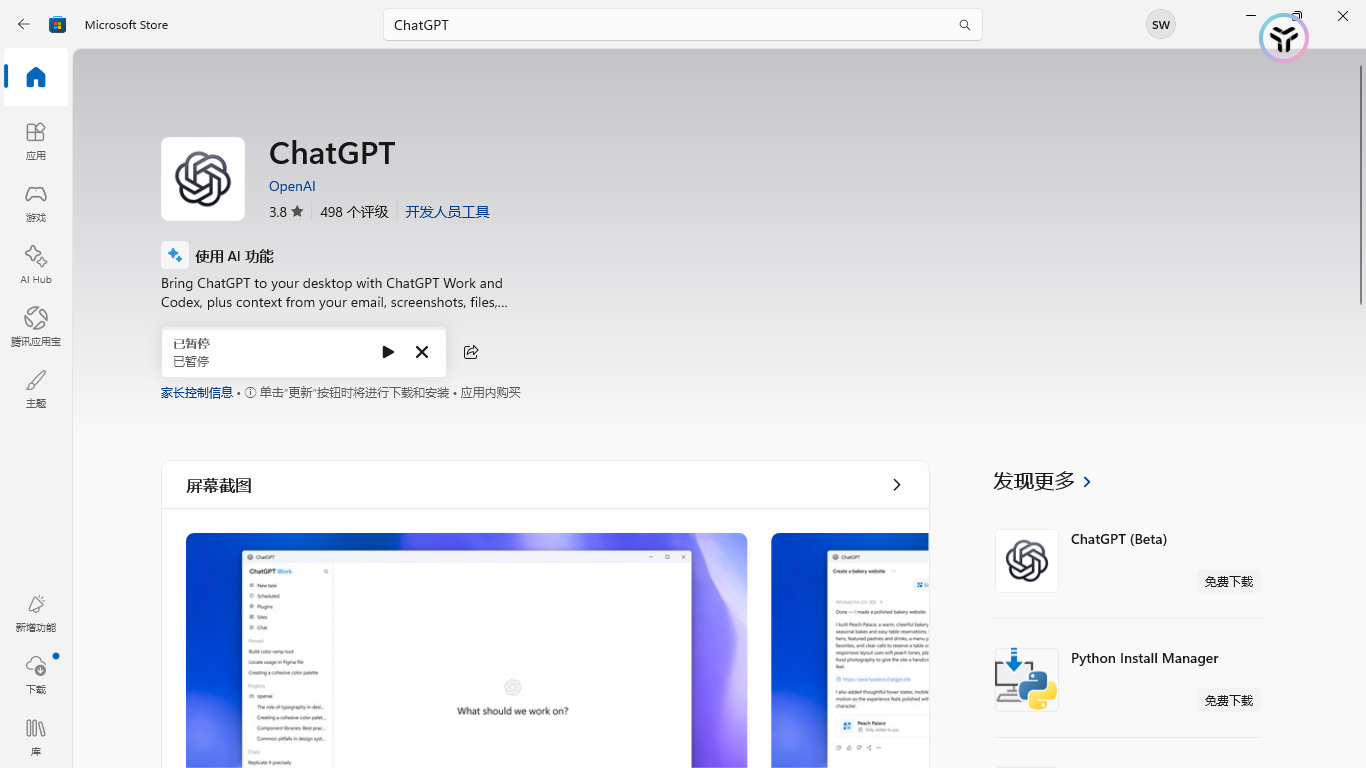1366x768 pixels.
Task: Open the first ChatGPT Work screenshot
Action: tap(466, 650)
